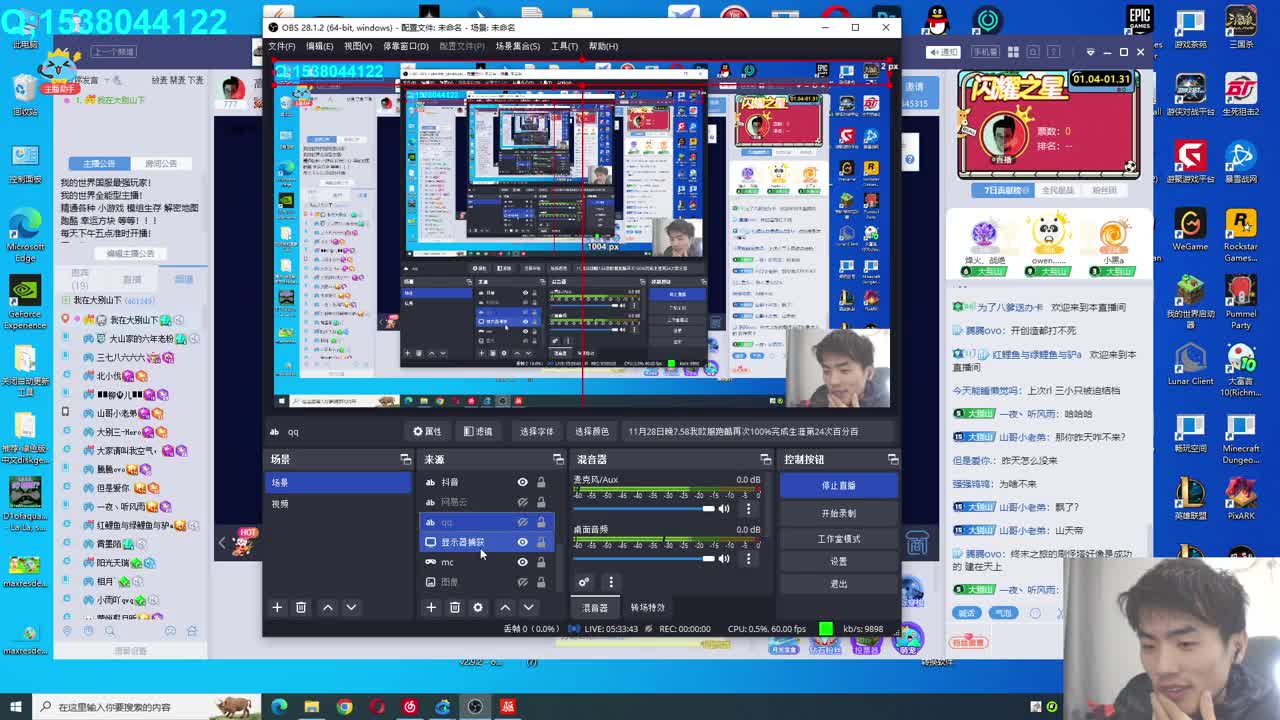The width and height of the screenshot is (1280, 720).
Task: Click the 停止直播 button
Action: coord(838,485)
